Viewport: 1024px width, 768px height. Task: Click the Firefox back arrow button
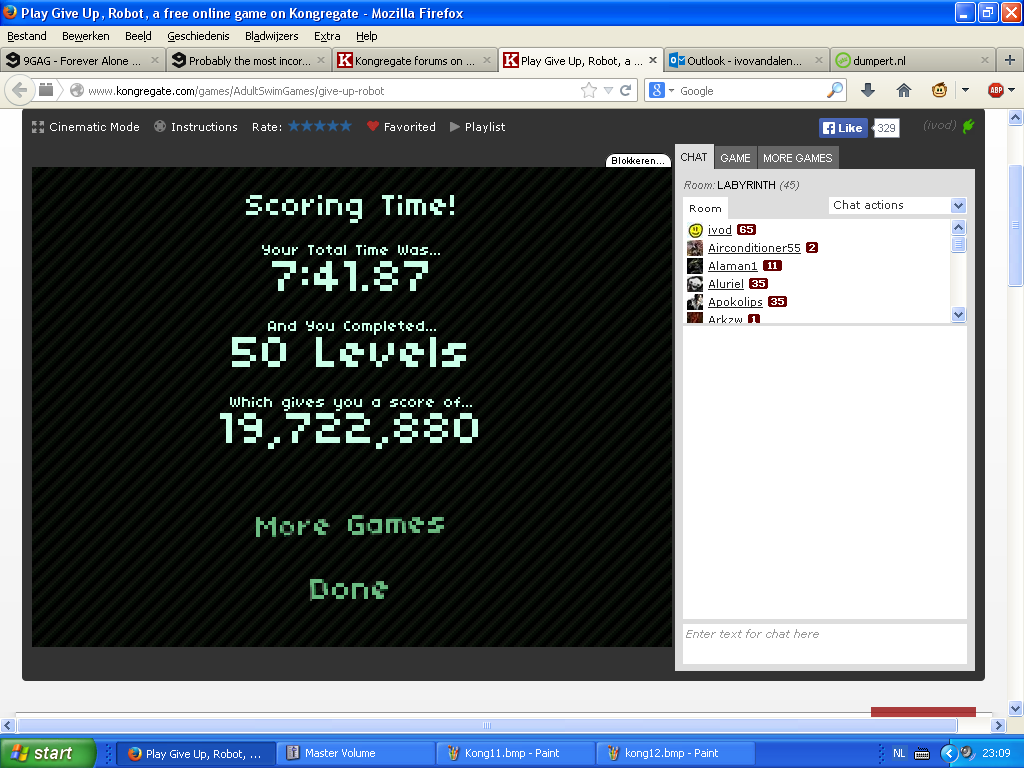(20, 90)
